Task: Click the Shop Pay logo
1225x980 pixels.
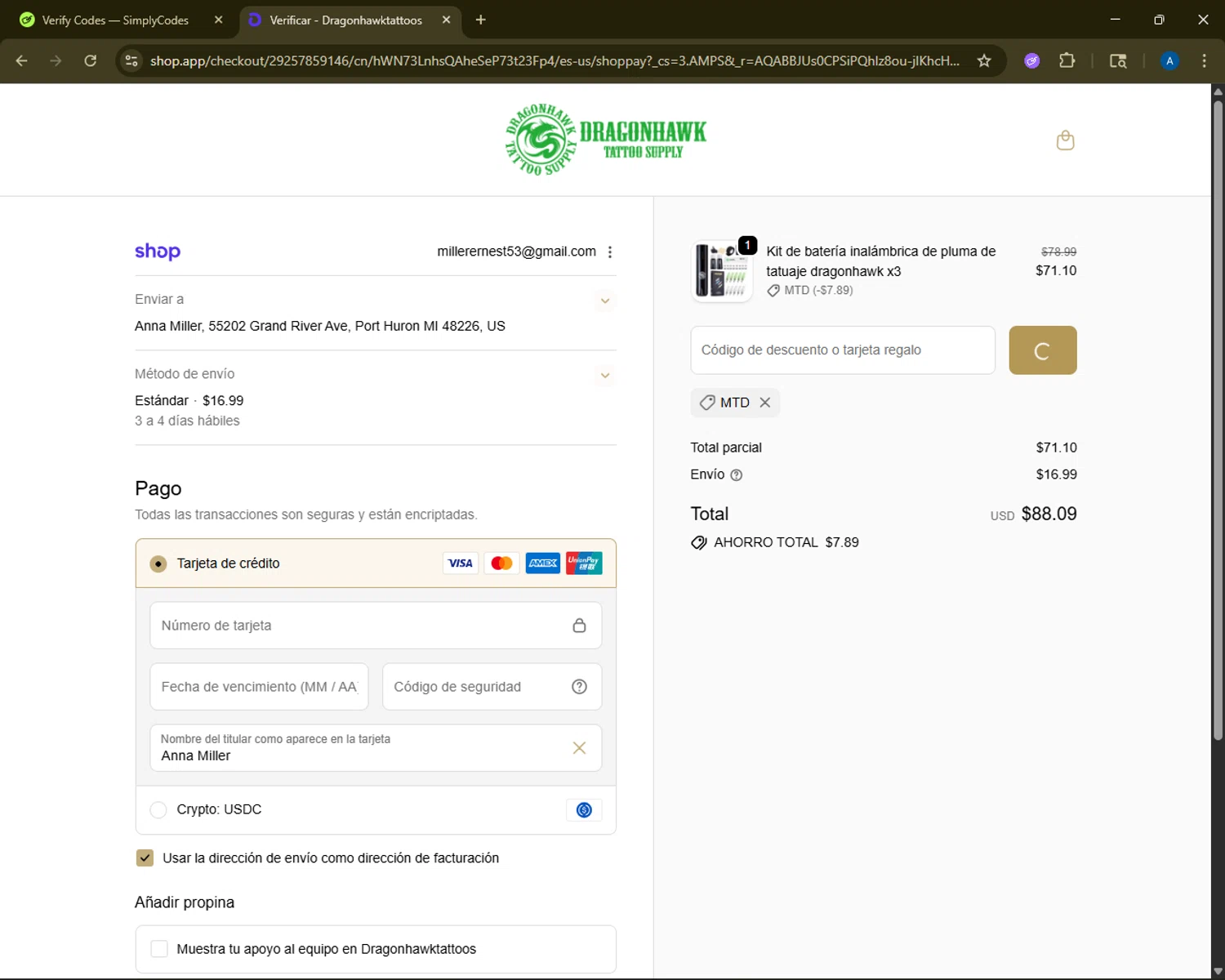Action: (x=158, y=252)
